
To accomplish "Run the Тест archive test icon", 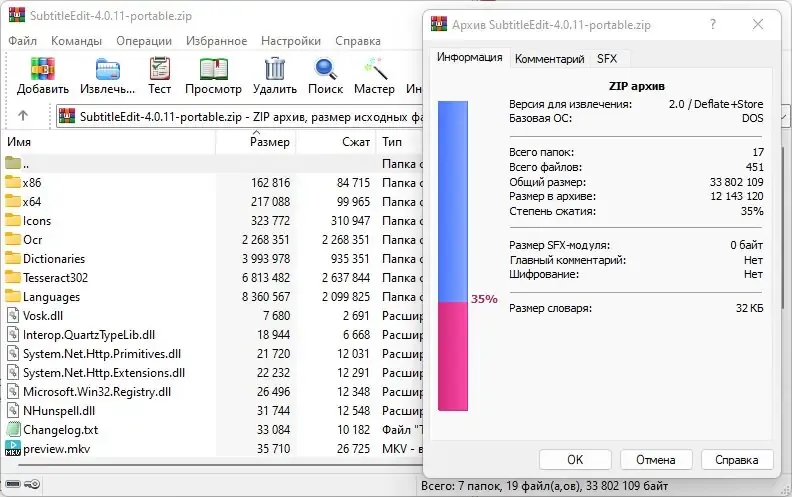I will click(160, 68).
